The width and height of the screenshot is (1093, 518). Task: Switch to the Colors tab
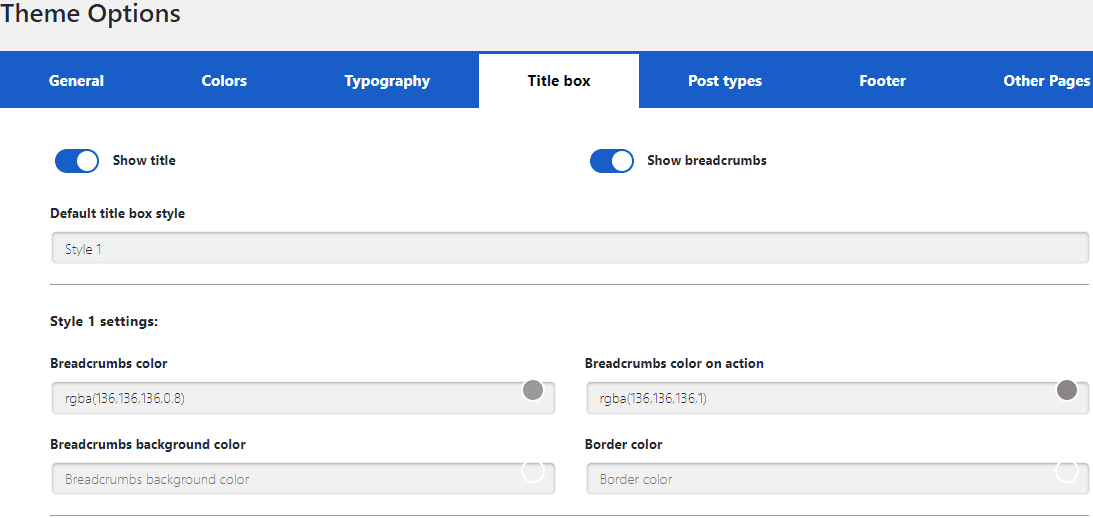pyautogui.click(x=224, y=81)
